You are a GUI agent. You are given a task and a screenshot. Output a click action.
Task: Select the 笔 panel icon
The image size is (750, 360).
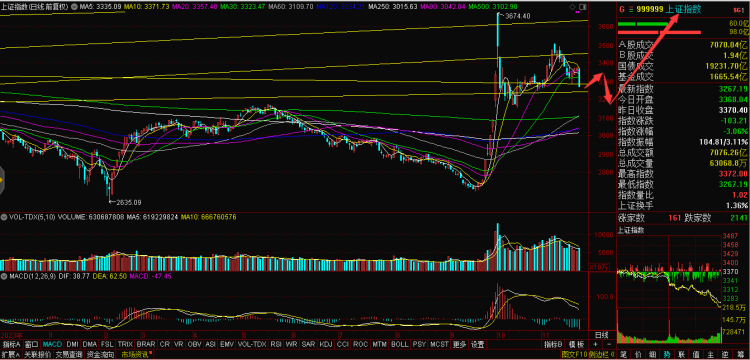pyautogui.click(x=623, y=355)
